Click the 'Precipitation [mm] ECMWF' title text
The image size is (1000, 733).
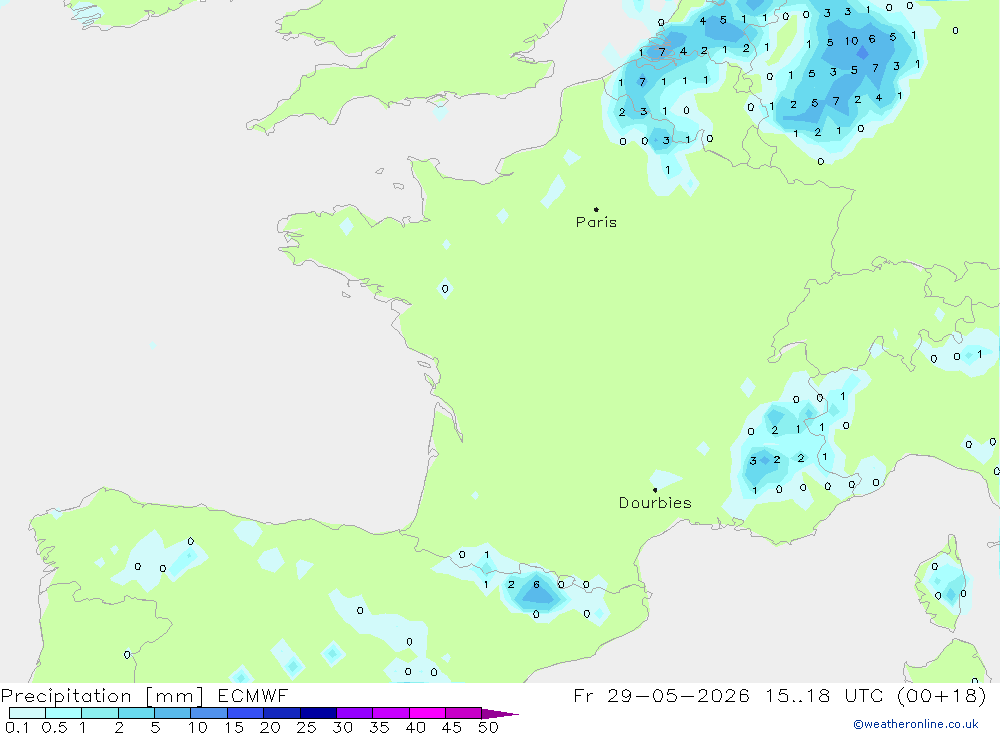tap(145, 695)
